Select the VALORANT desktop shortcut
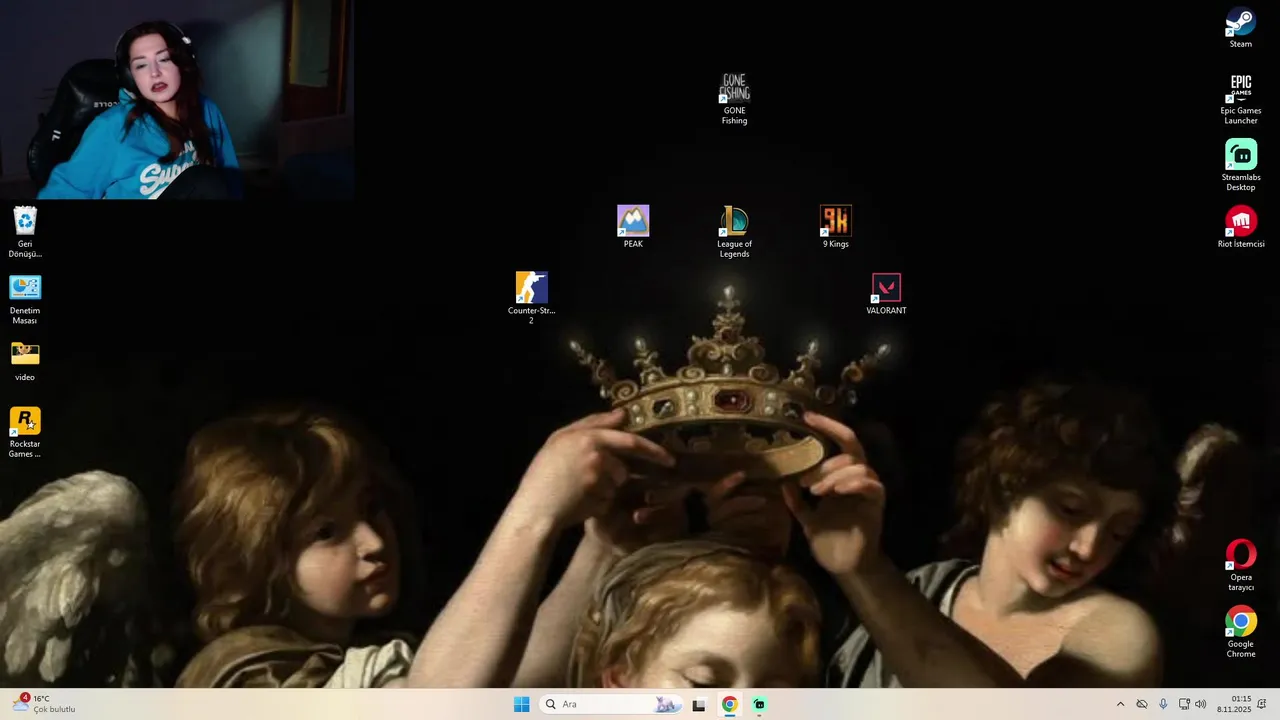 pyautogui.click(x=886, y=294)
